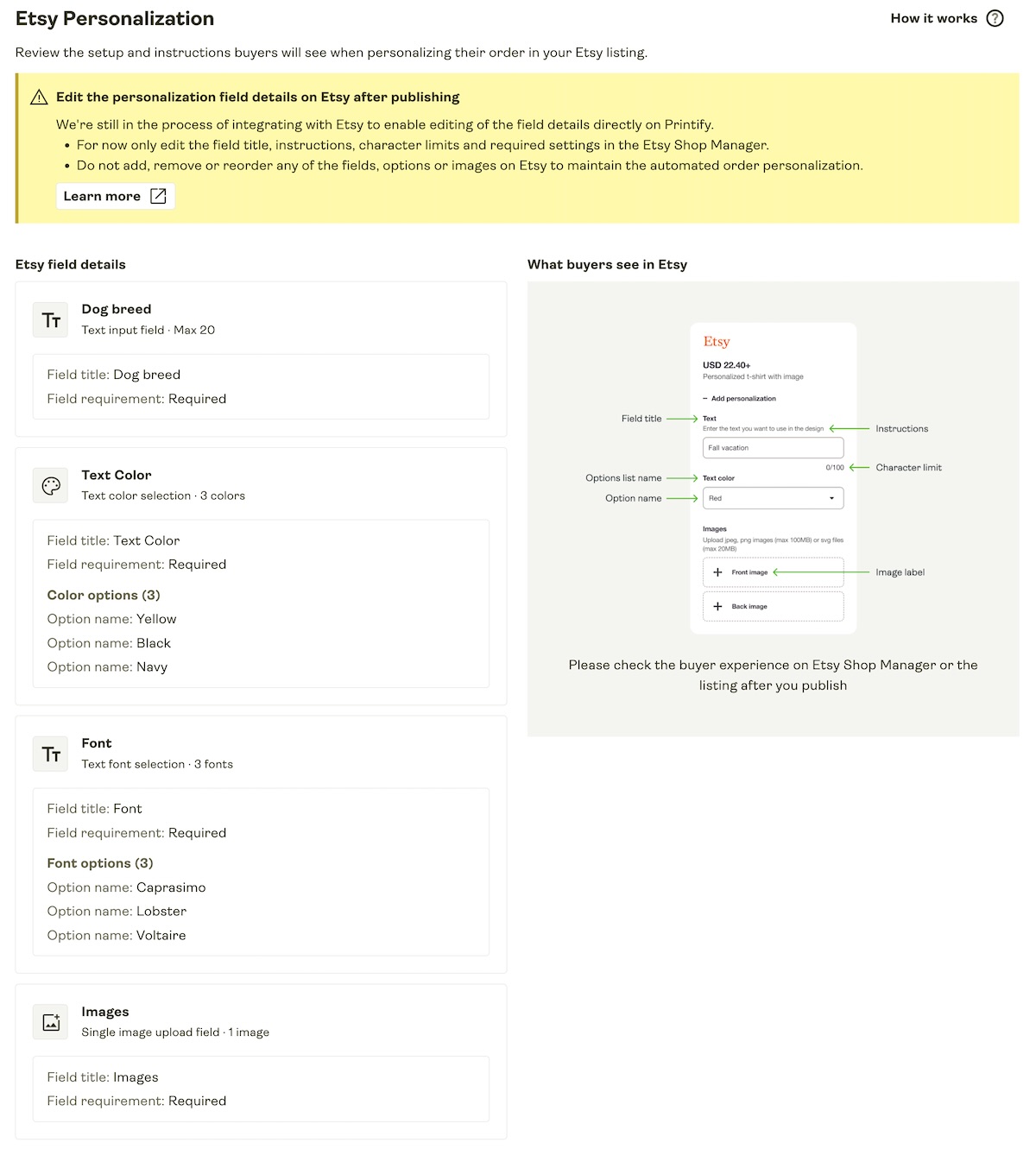Click 'Color options (3)' label
1036x1149 pixels.
click(x=104, y=595)
